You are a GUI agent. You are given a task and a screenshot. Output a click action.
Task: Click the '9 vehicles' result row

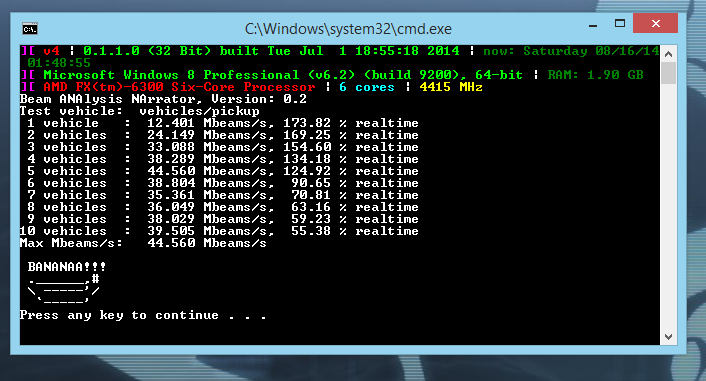[223, 219]
